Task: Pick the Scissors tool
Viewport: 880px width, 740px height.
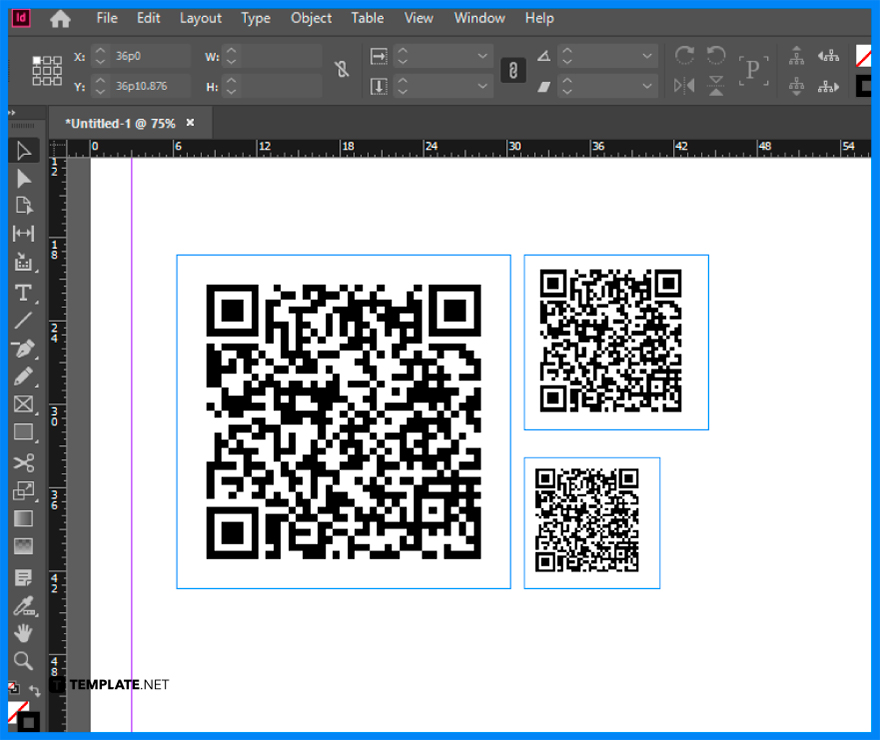Action: point(24,462)
